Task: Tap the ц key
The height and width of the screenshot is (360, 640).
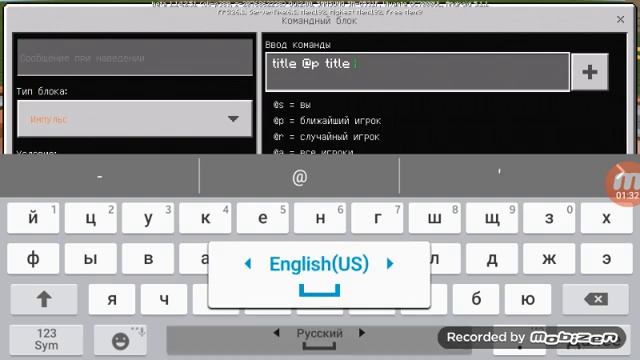Action: (x=91, y=218)
